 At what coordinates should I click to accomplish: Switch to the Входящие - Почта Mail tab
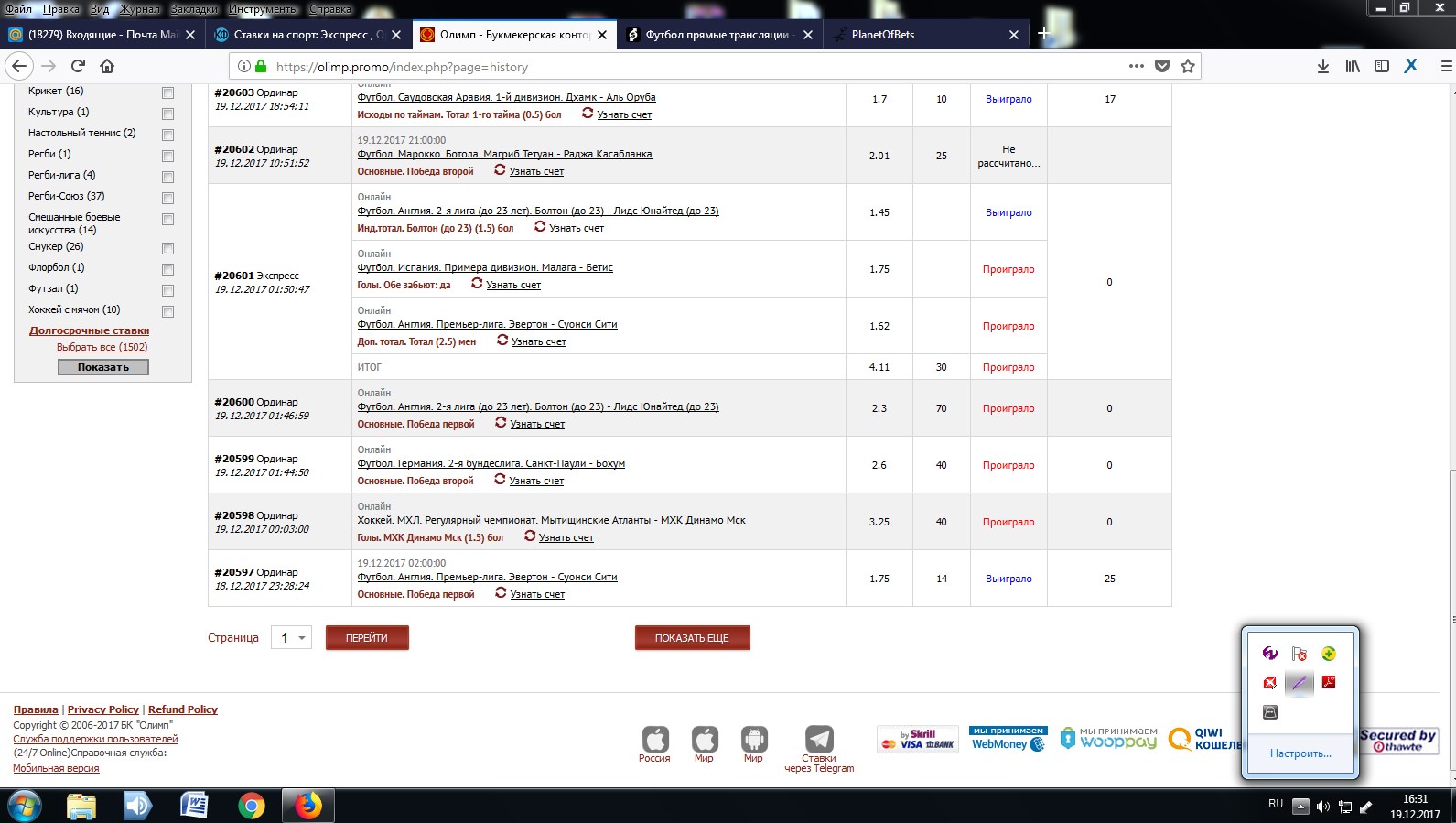(102, 34)
